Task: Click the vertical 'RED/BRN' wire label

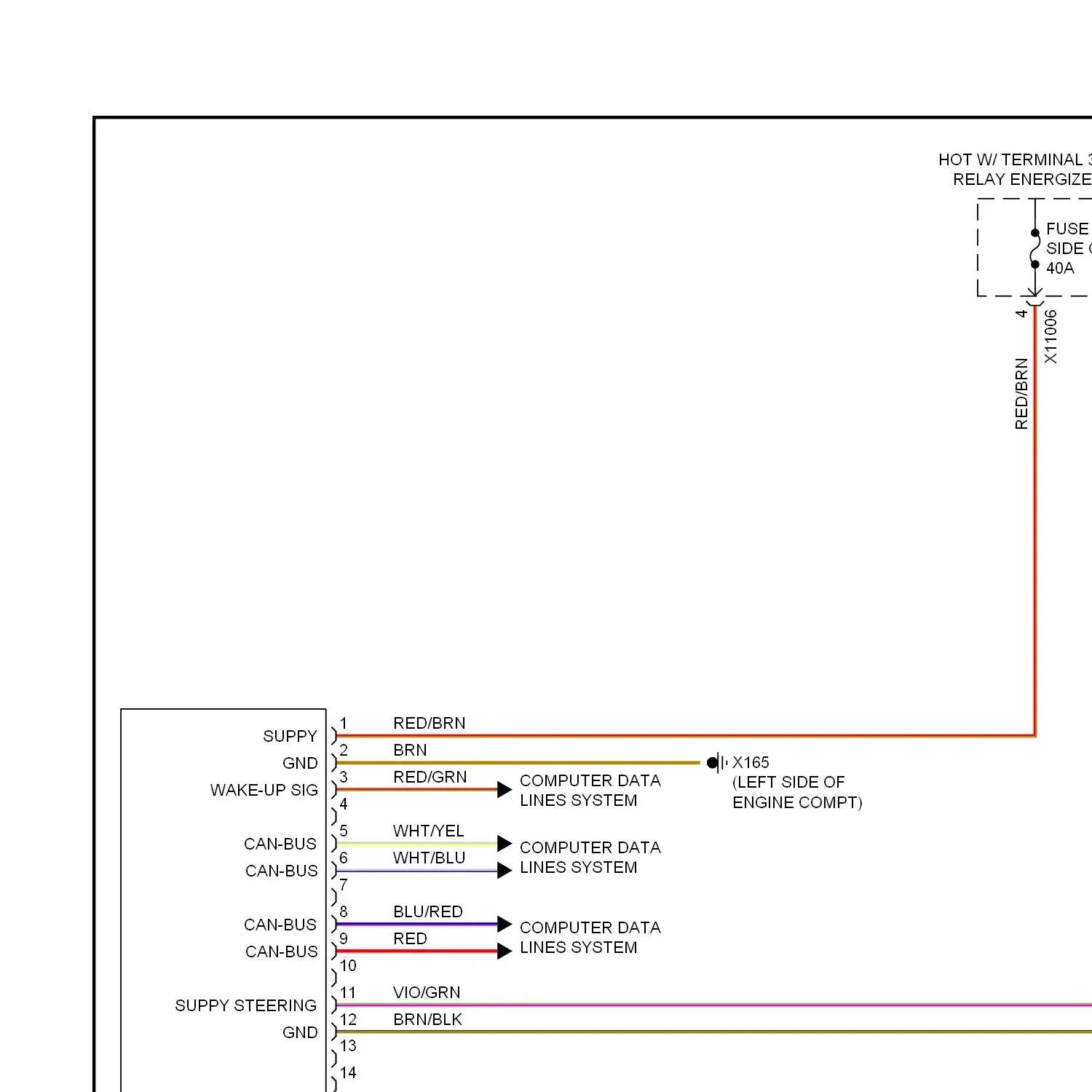Action: pos(1021,393)
